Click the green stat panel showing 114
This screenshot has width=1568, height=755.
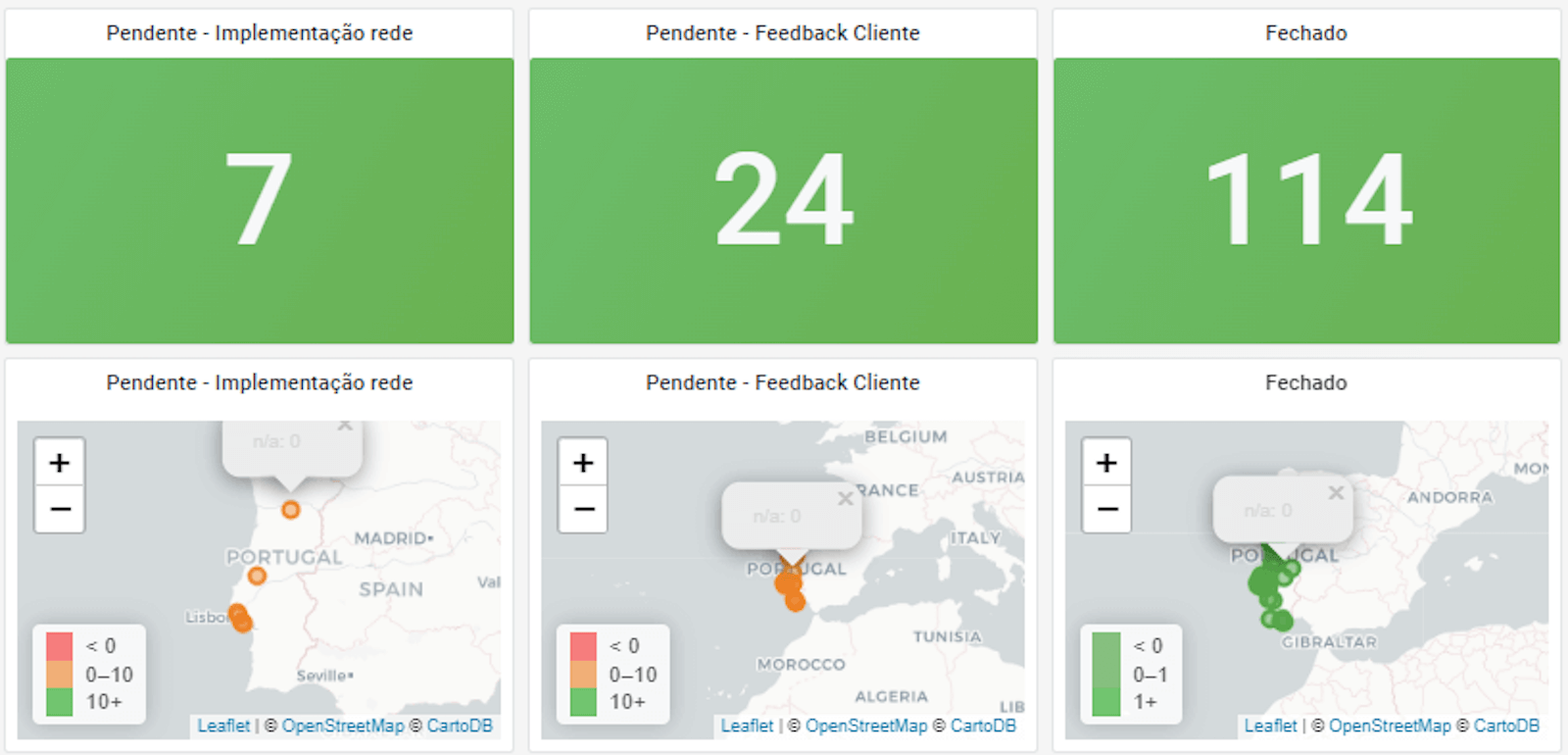1306,200
